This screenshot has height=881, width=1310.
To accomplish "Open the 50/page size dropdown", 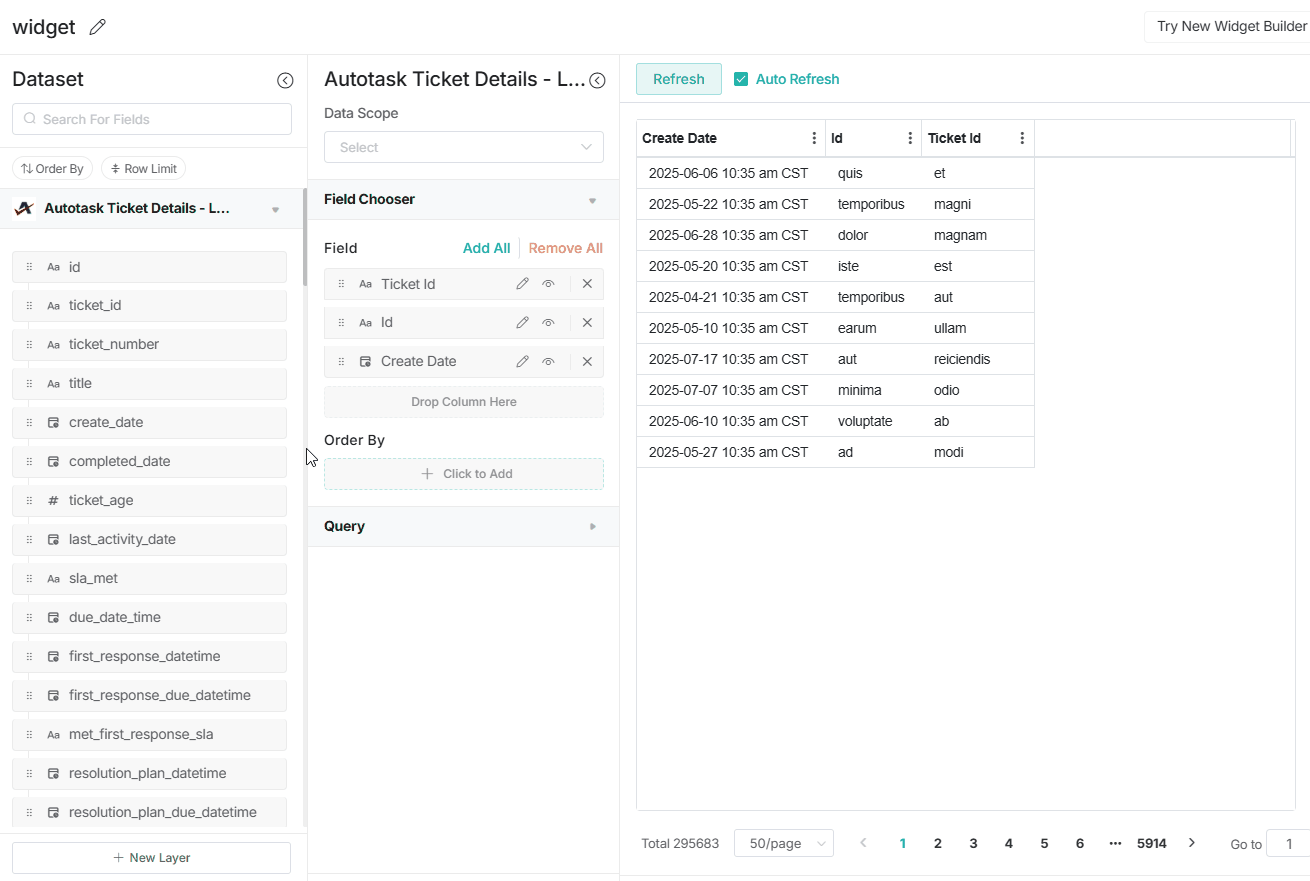I will click(783, 843).
